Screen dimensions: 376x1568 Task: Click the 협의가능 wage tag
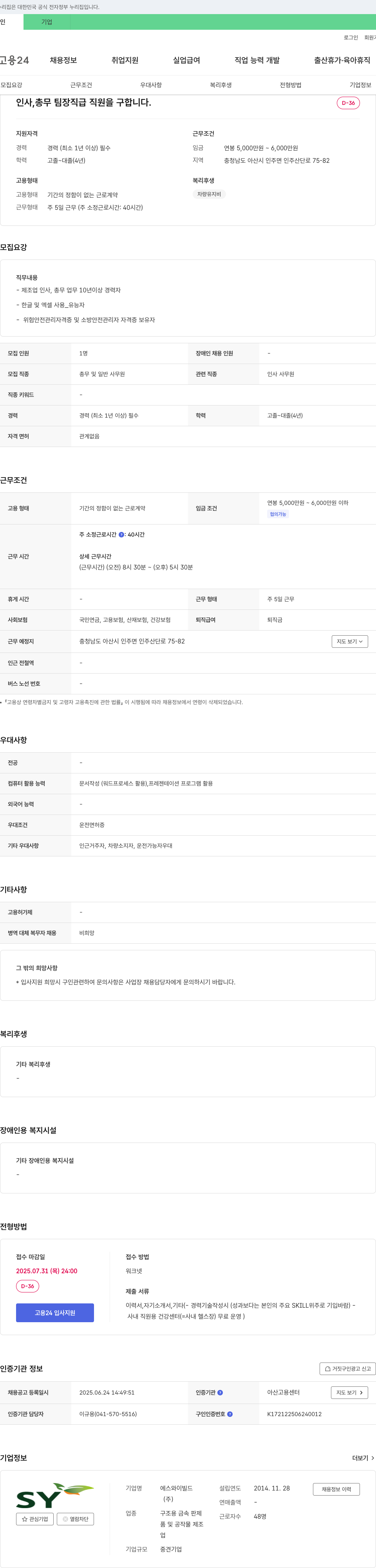(x=278, y=514)
